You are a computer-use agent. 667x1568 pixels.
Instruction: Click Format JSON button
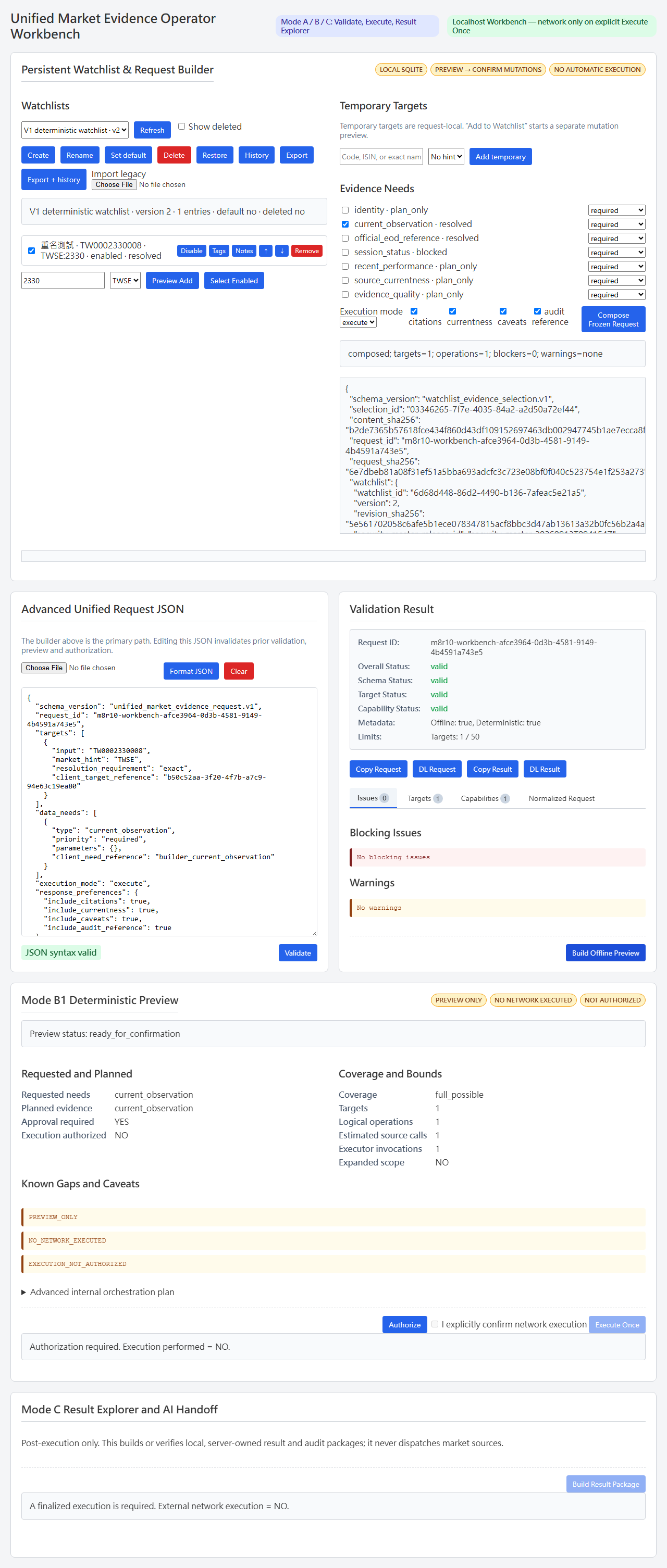click(191, 671)
